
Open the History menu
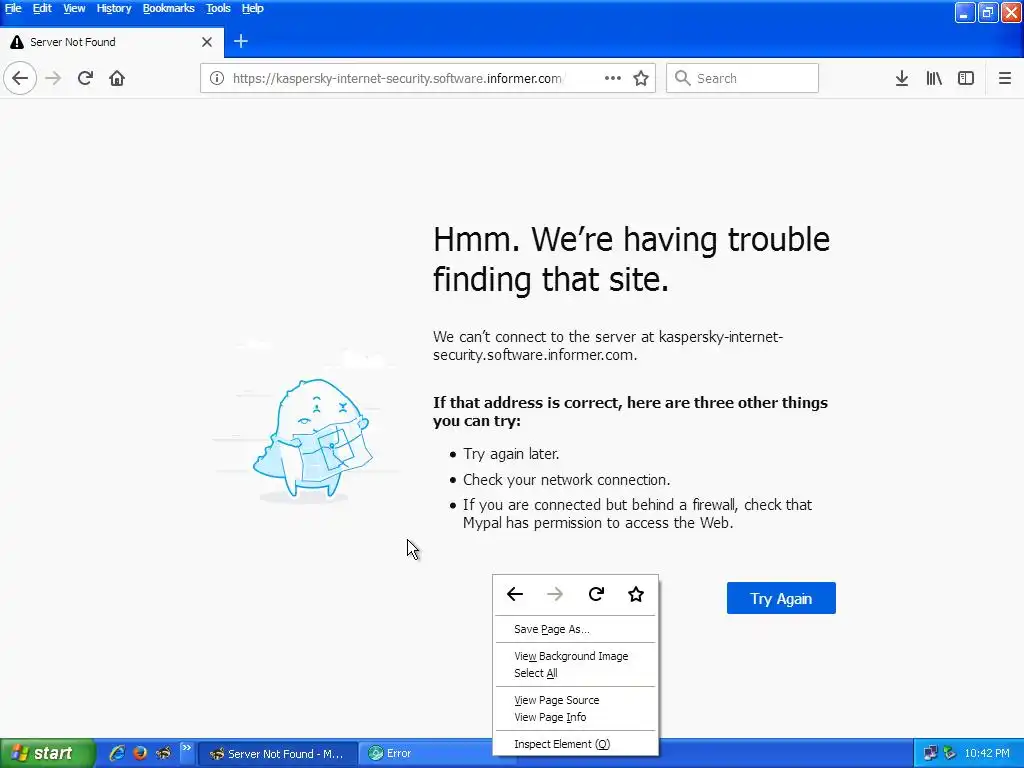[x=114, y=8]
